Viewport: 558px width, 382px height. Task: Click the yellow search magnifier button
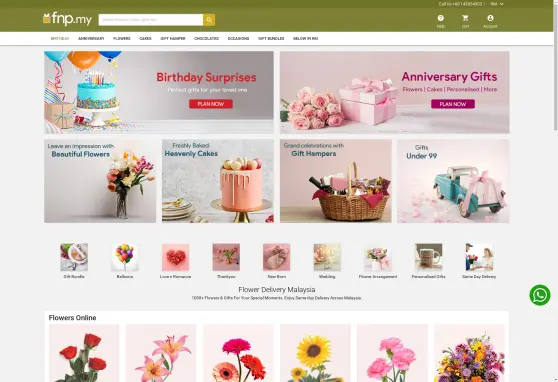(x=209, y=20)
